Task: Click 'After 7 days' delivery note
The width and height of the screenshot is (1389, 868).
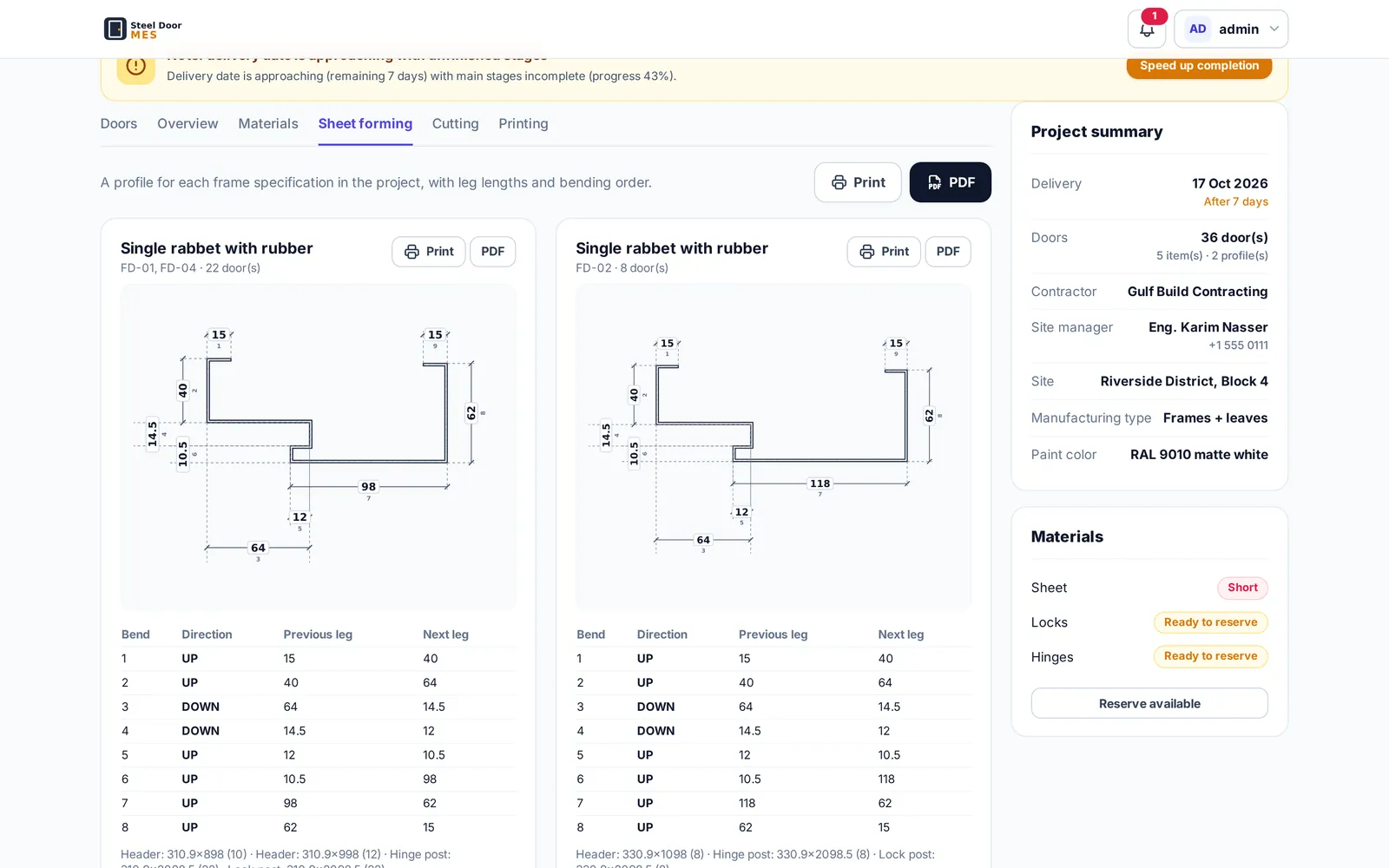Action: (1235, 201)
